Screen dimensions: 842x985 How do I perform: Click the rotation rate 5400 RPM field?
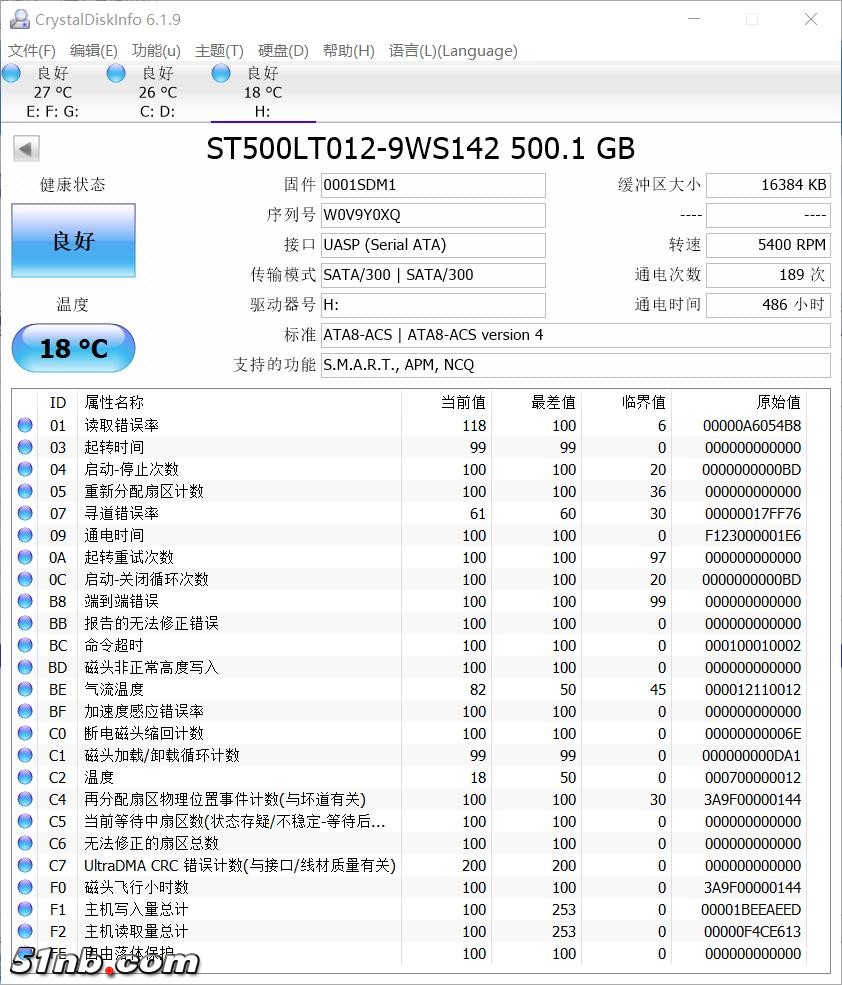tap(768, 245)
